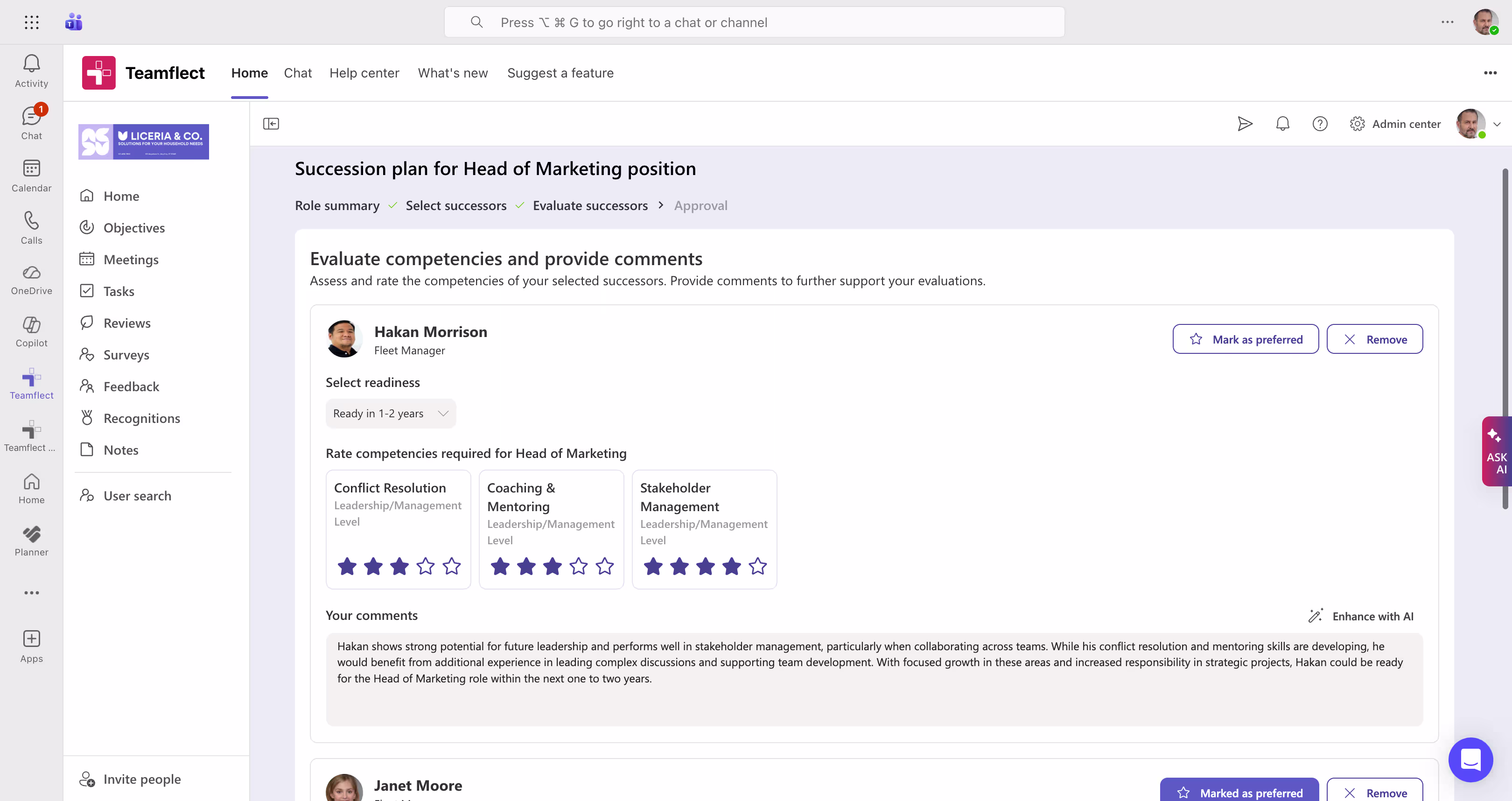This screenshot has width=1512, height=801.
Task: Open Teams Chat with unread badge
Action: pyautogui.click(x=32, y=122)
